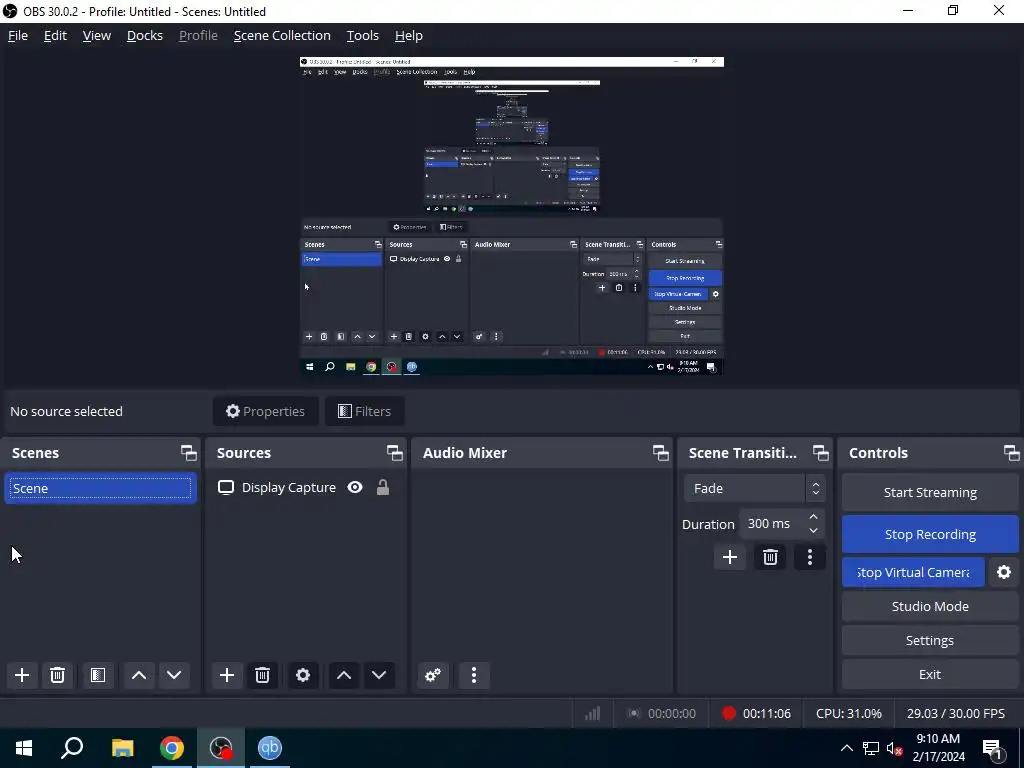Screen dimensions: 1024x768
Task: Click the 00:11:06 recording timer
Action: point(767,713)
